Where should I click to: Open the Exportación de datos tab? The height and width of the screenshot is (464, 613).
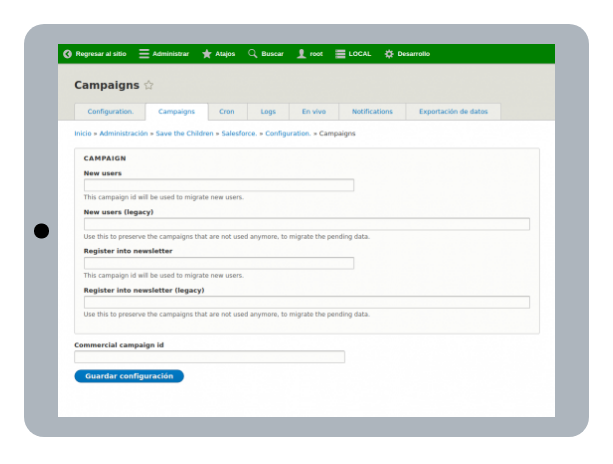[453, 112]
